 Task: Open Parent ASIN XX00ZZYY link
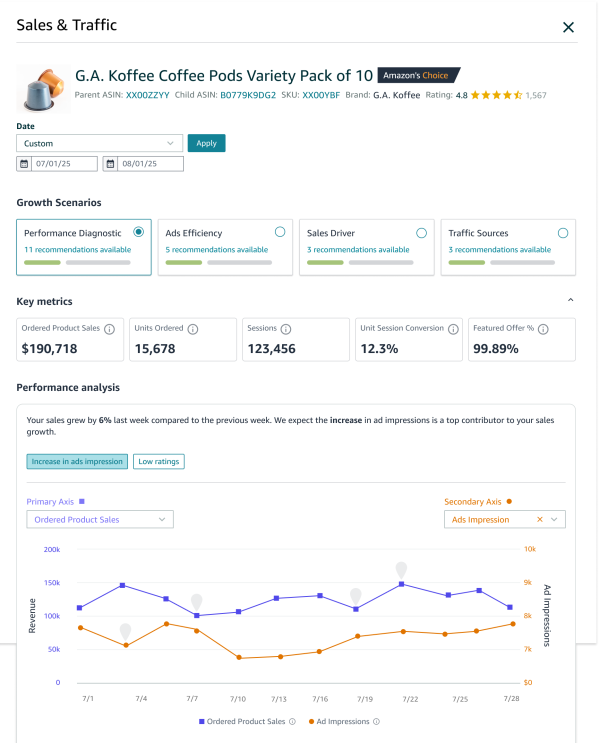point(147,95)
